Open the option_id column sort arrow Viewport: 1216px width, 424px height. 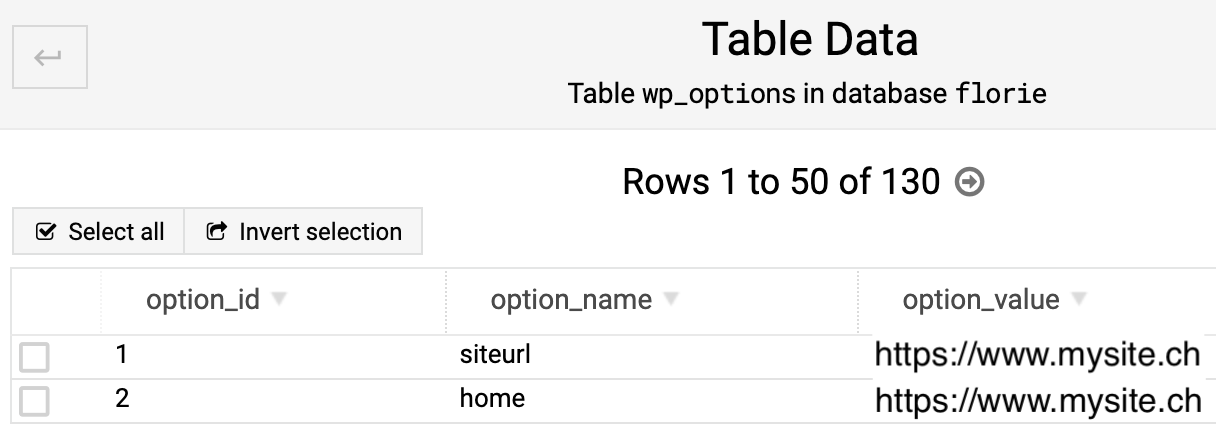280,300
